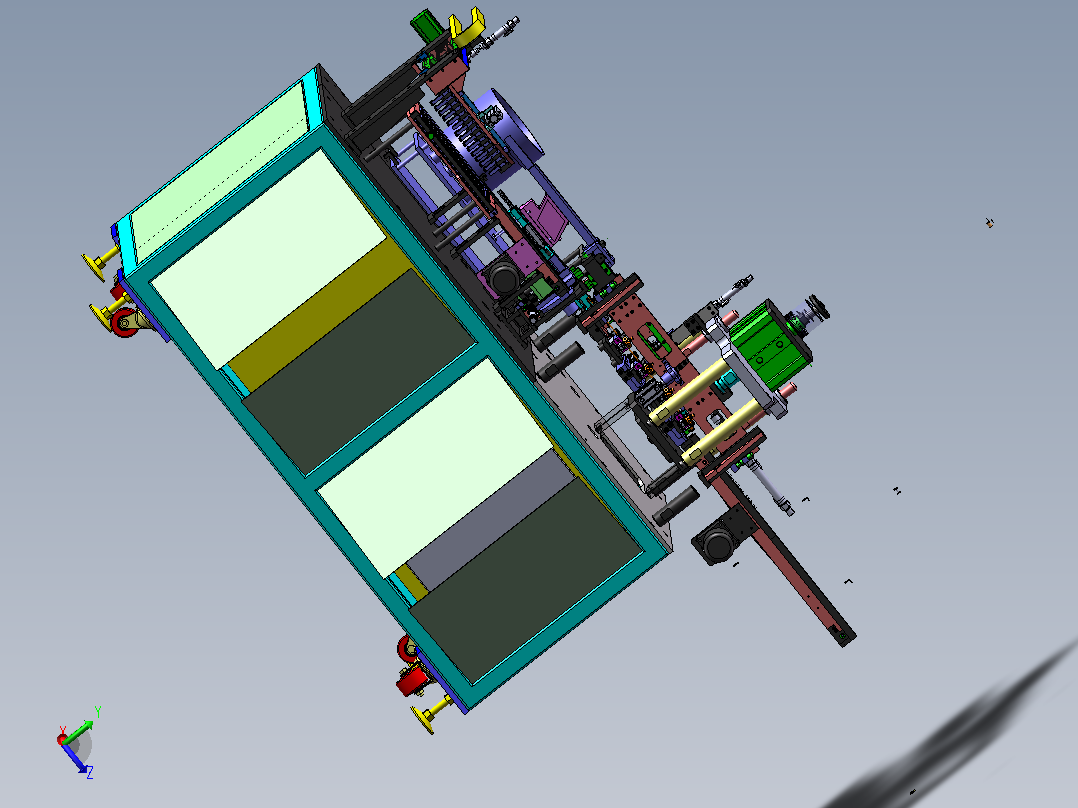This screenshot has width=1078, height=808.
Task: Select the topmost yellow leveling foot at left
Action: point(100,262)
